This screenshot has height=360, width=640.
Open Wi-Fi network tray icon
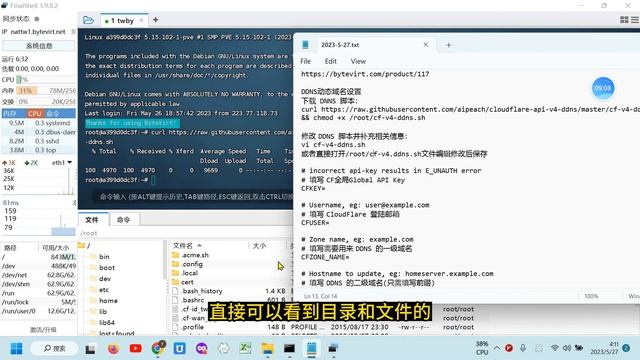[554, 348]
